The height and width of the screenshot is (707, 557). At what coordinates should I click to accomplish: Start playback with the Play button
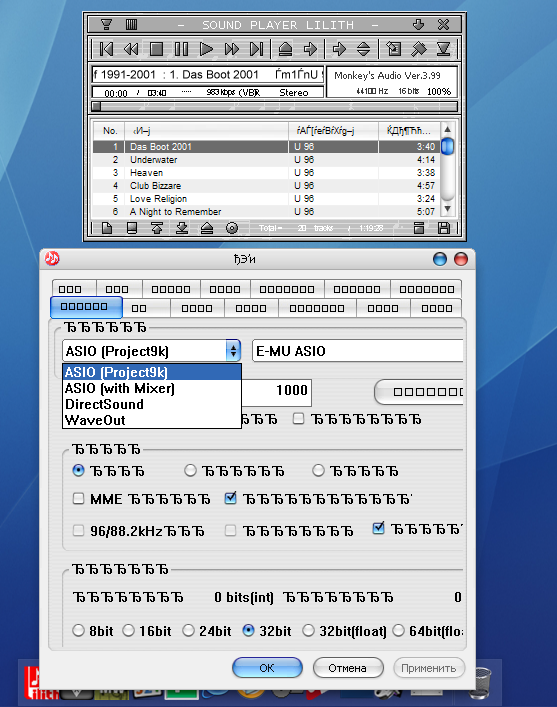pos(206,49)
